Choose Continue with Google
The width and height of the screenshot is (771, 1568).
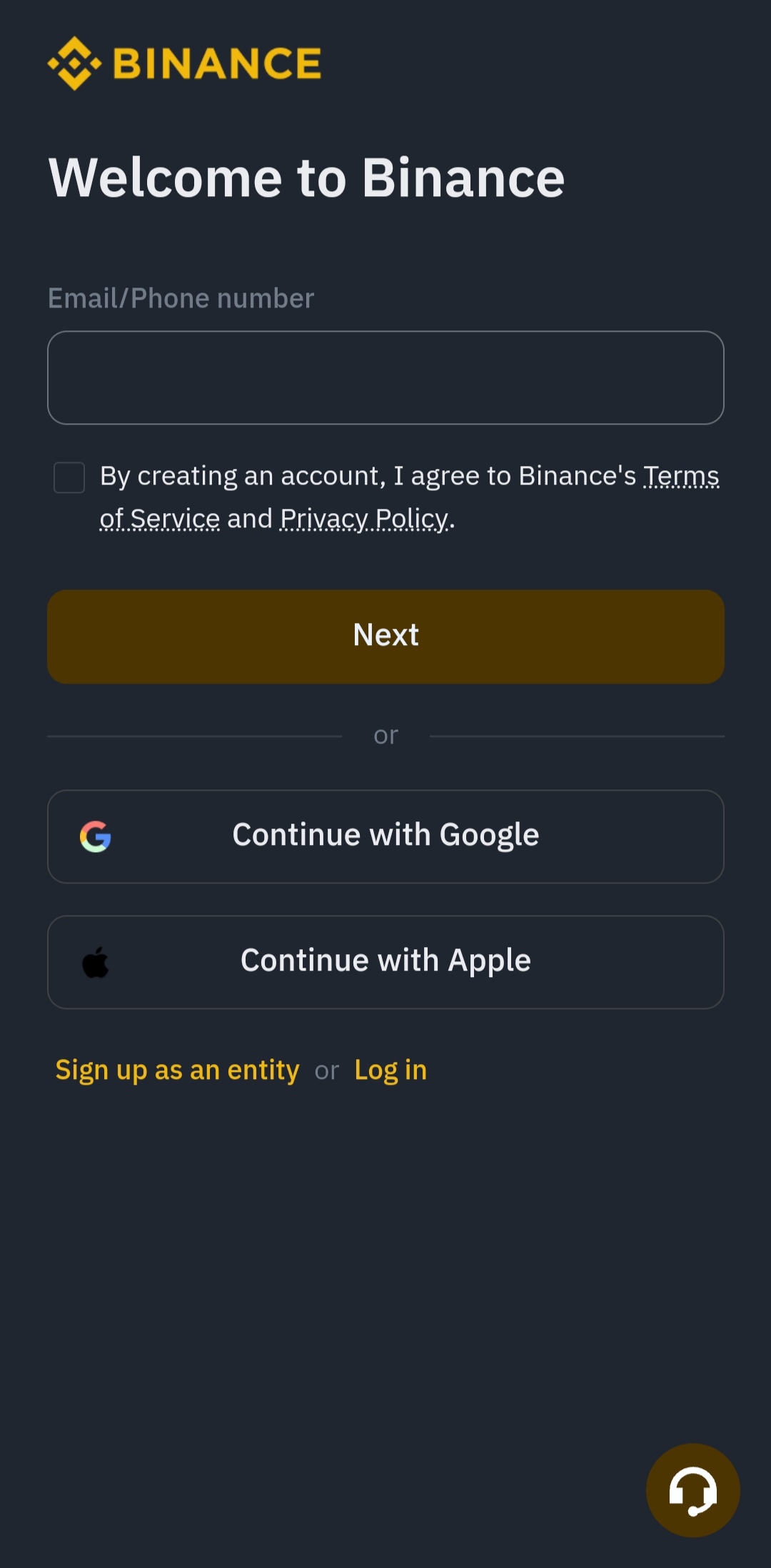click(385, 836)
